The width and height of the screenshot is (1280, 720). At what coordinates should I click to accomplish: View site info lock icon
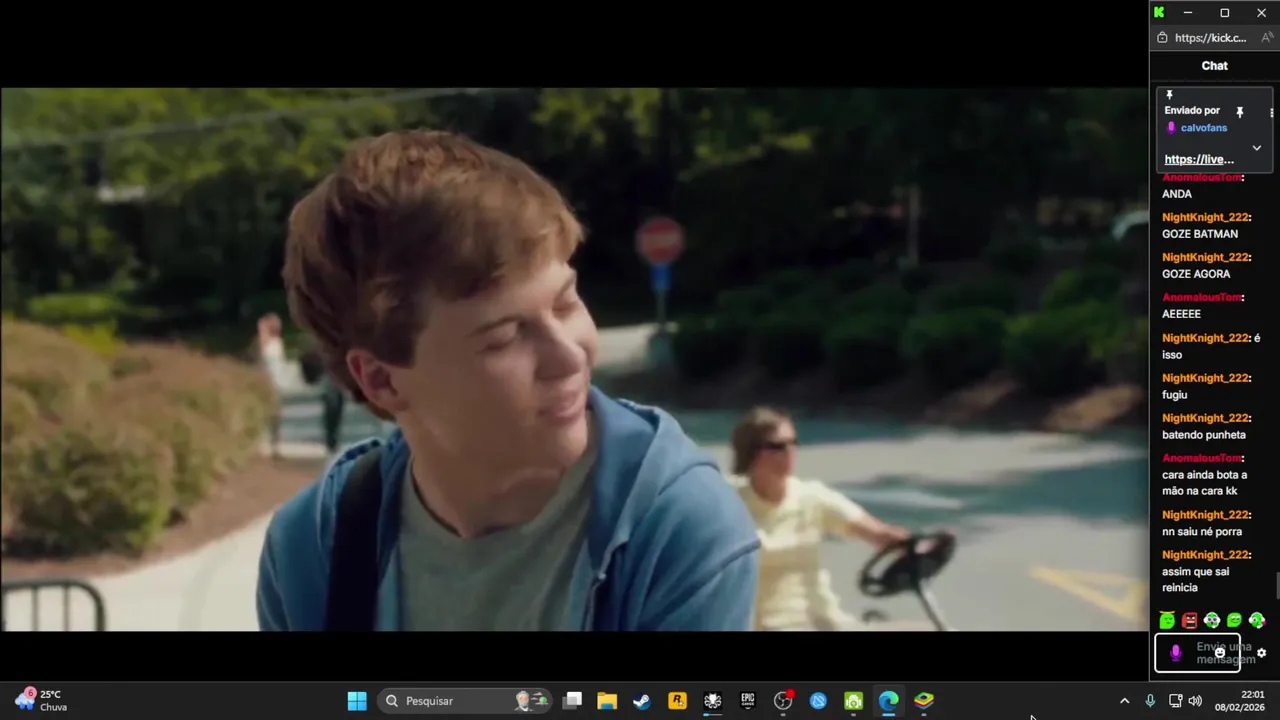click(1162, 38)
